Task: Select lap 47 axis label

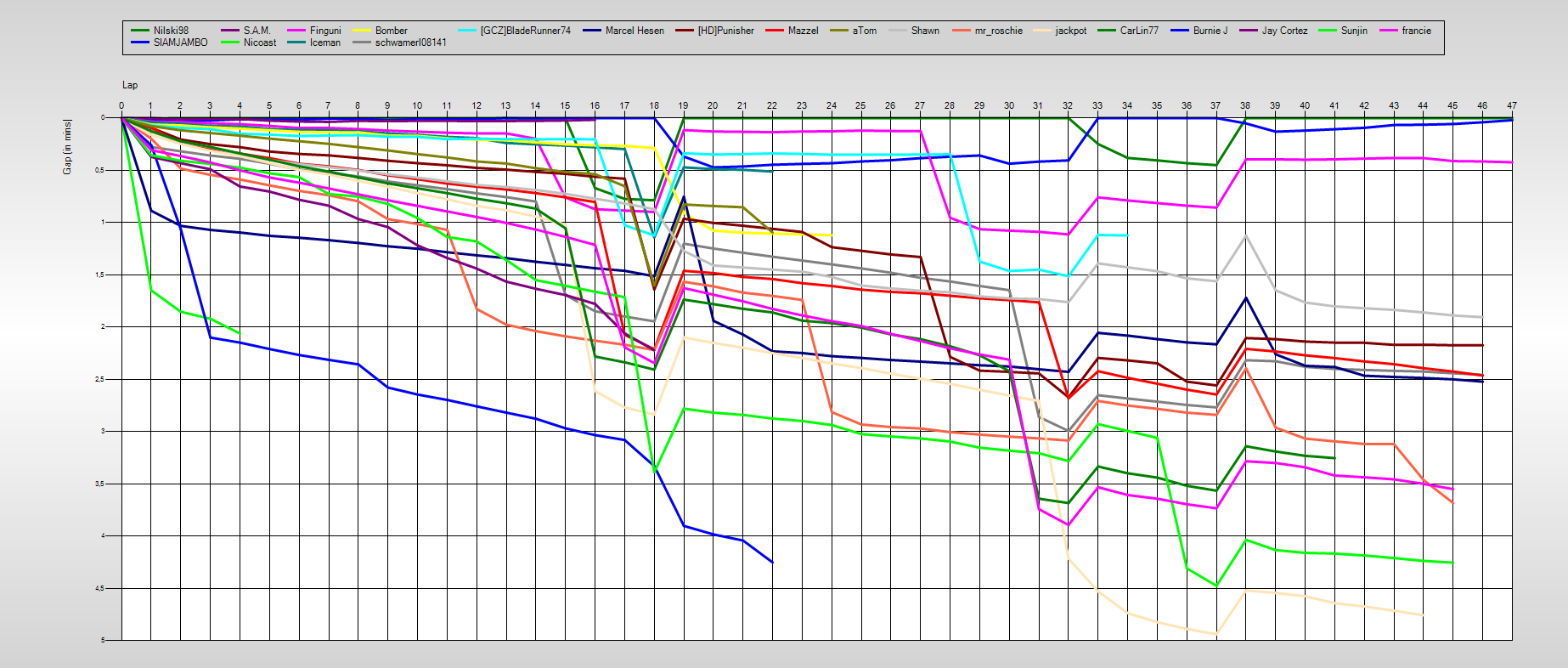Action: (x=1511, y=106)
